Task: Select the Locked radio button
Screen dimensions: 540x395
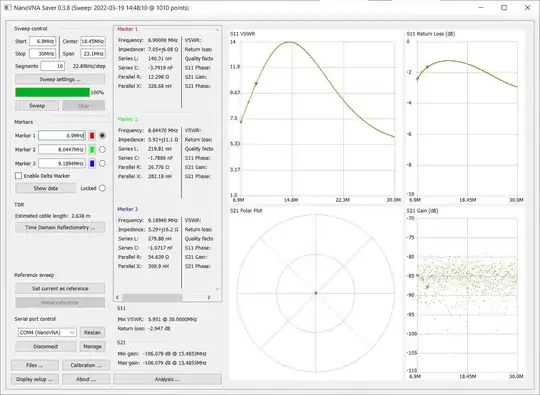Action: coord(102,188)
